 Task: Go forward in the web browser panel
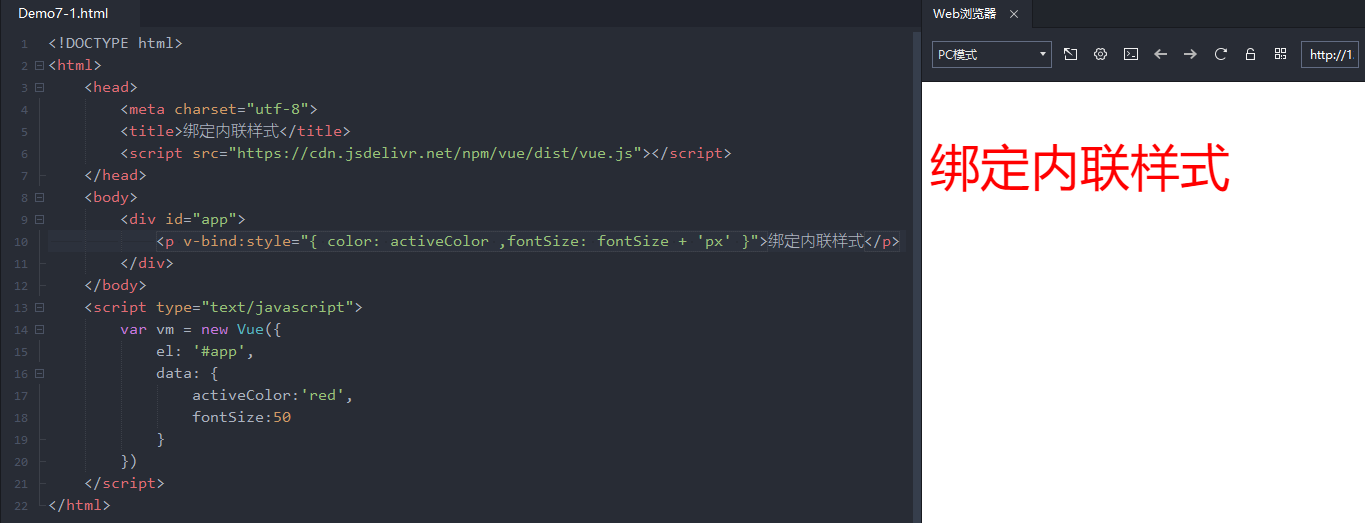1190,54
